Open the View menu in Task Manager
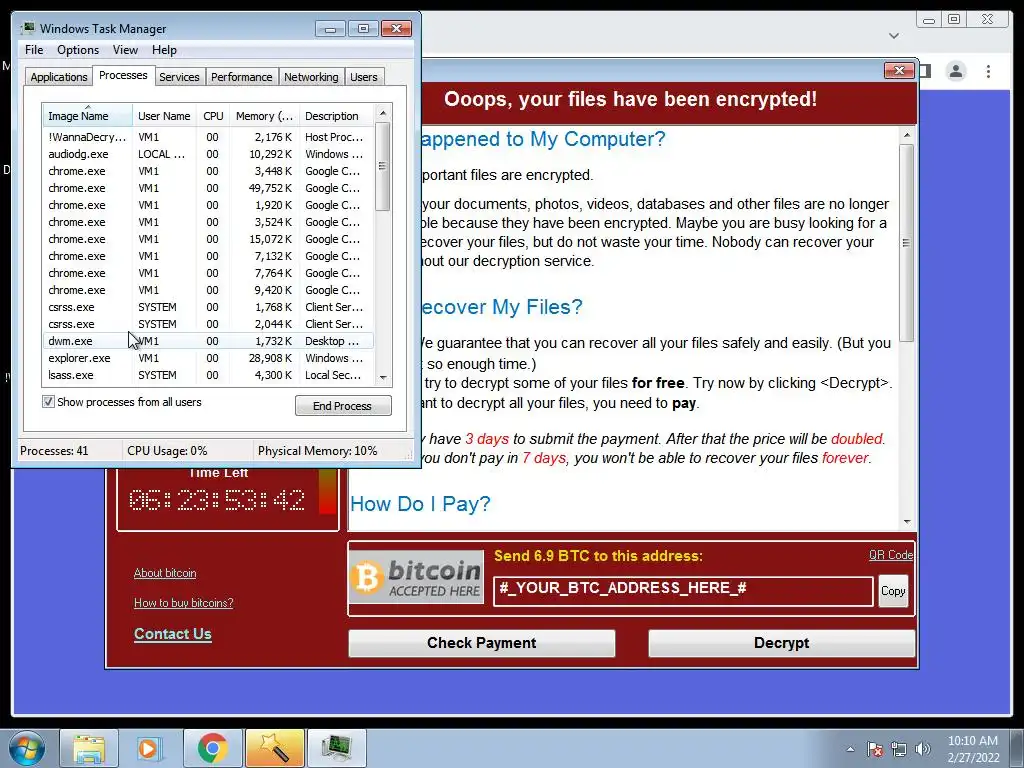Viewport: 1024px width, 768px height. click(125, 50)
